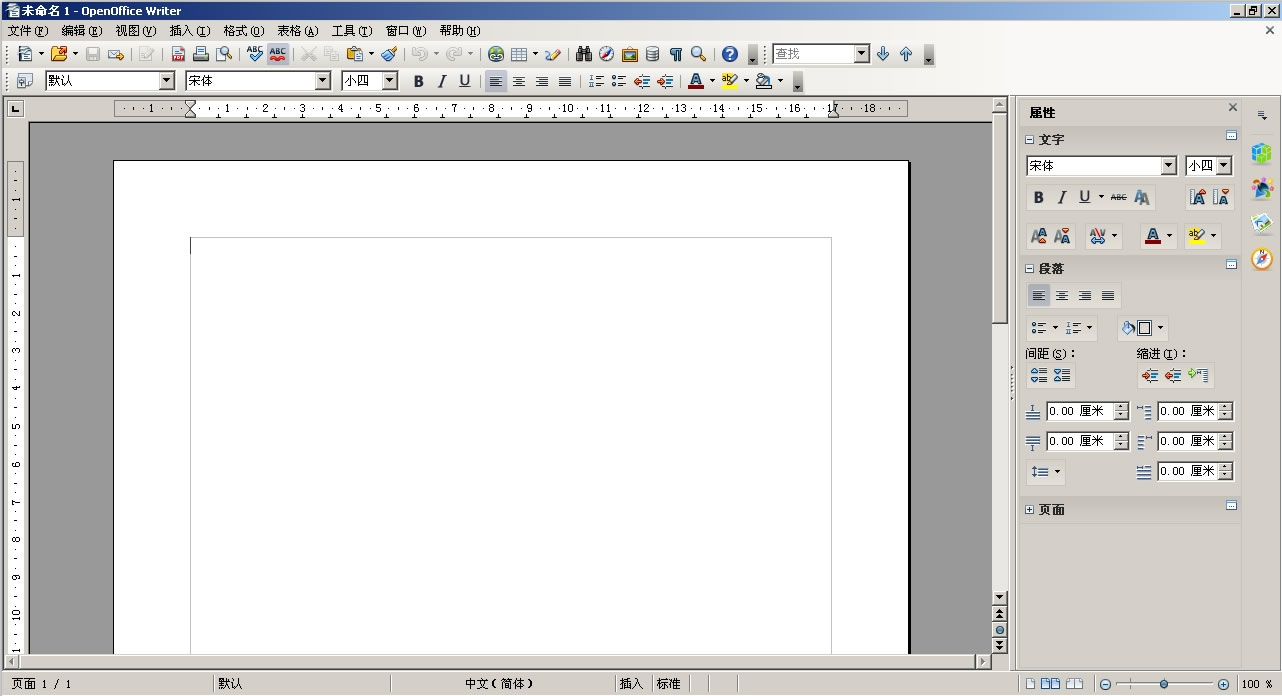Toggle AutoSpellcheck red-underlined ABC button
This screenshot has height=696, width=1282.
click(x=278, y=54)
